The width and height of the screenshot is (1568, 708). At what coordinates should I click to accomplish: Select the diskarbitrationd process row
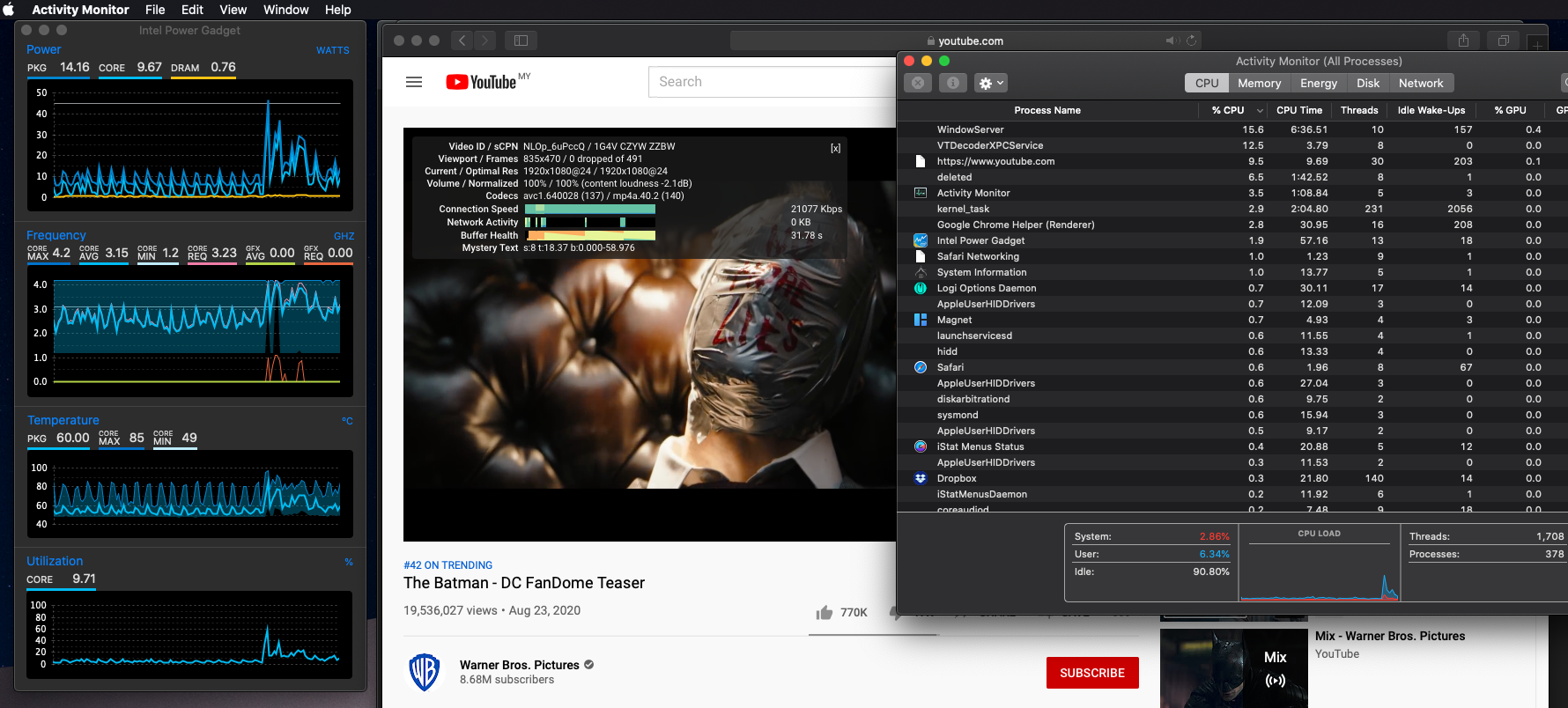point(1232,399)
